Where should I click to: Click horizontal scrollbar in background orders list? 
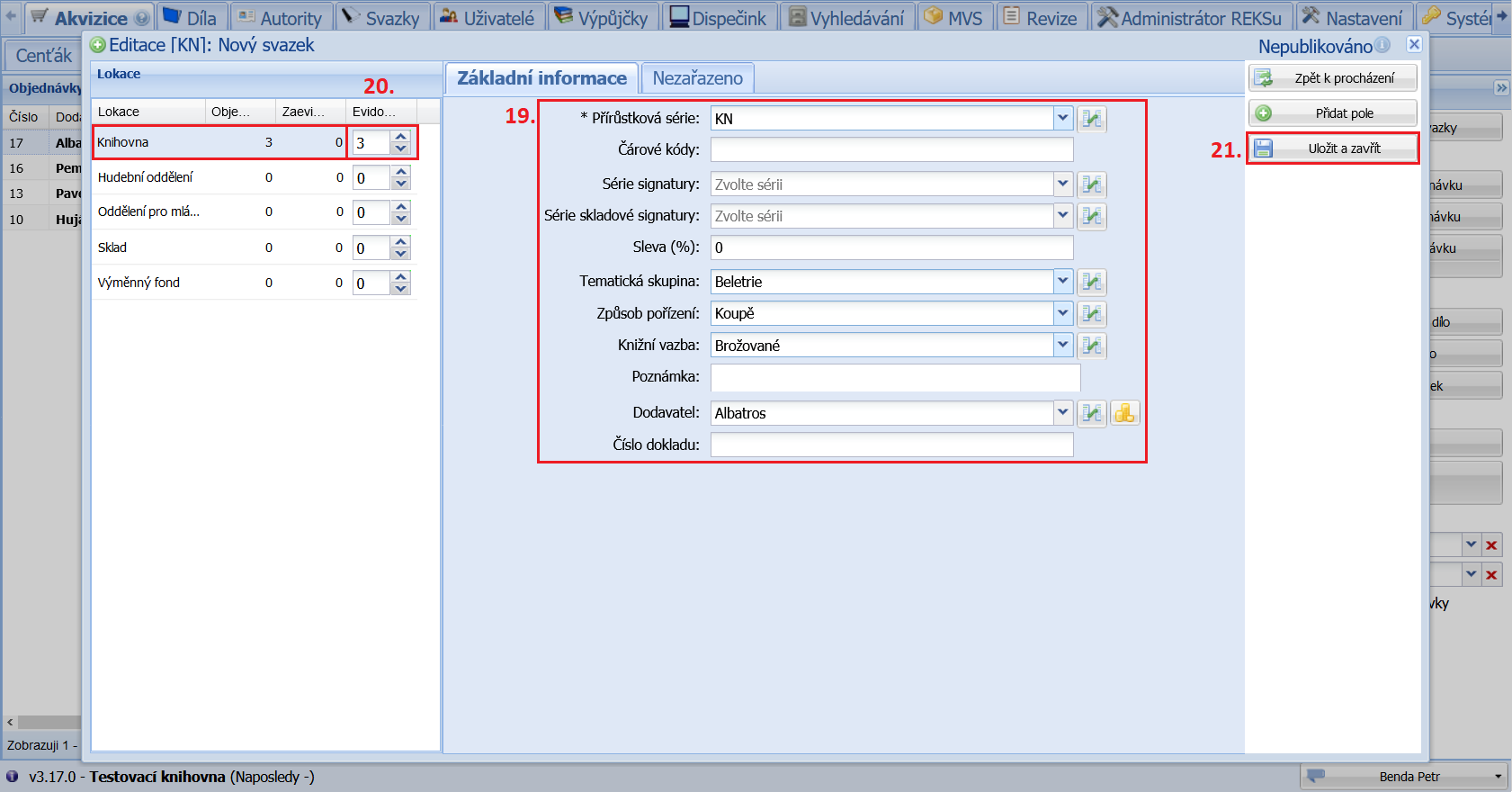click(49, 722)
